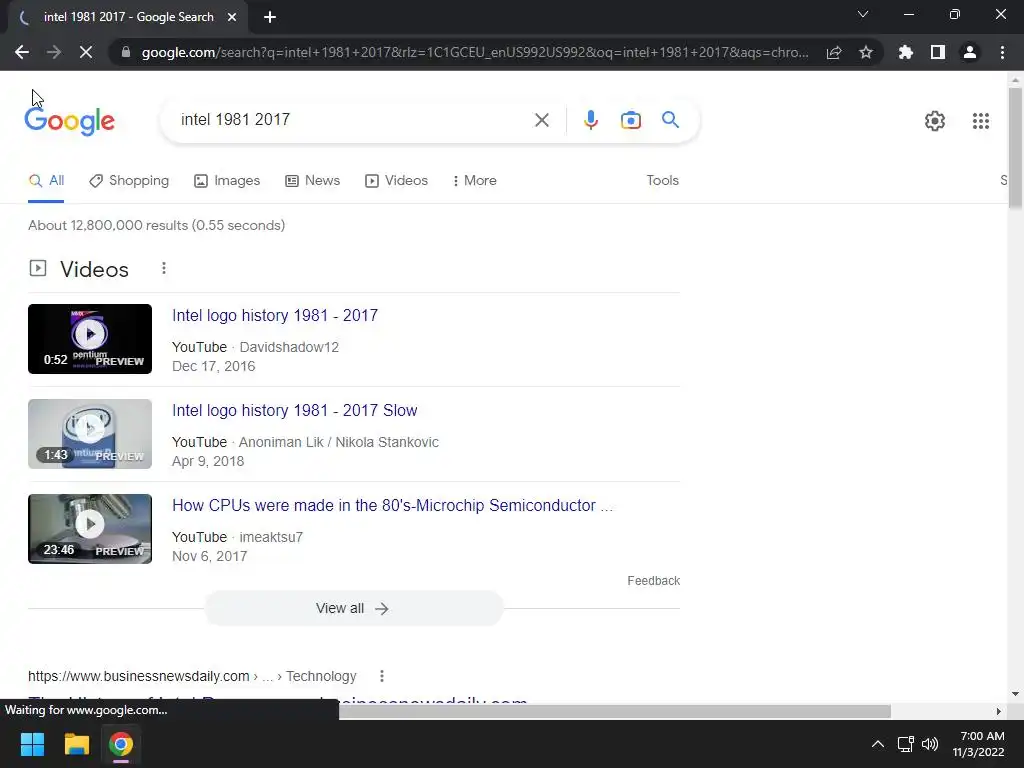Start a voice search with the microphone

click(590, 120)
